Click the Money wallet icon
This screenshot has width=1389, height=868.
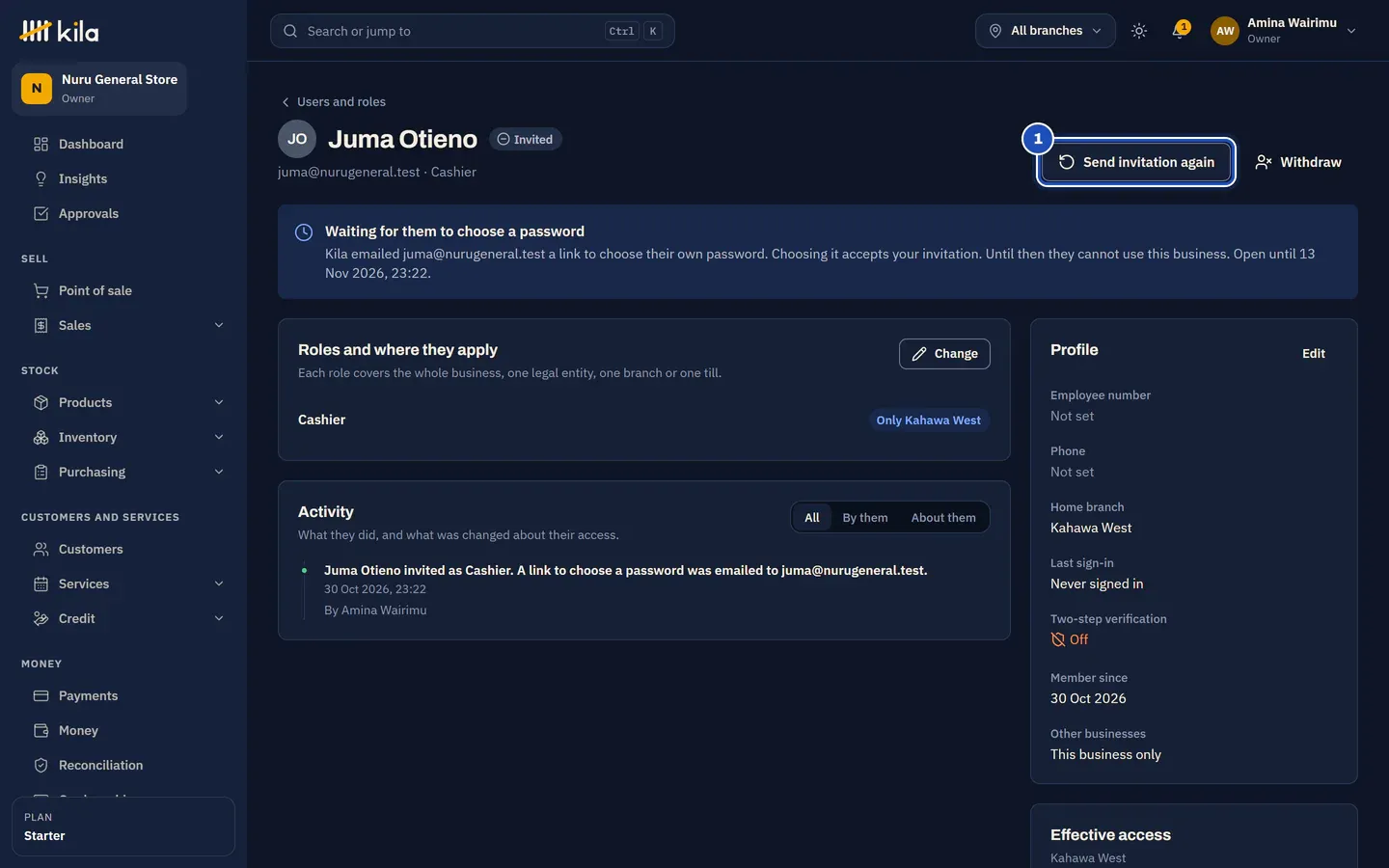coord(41,730)
